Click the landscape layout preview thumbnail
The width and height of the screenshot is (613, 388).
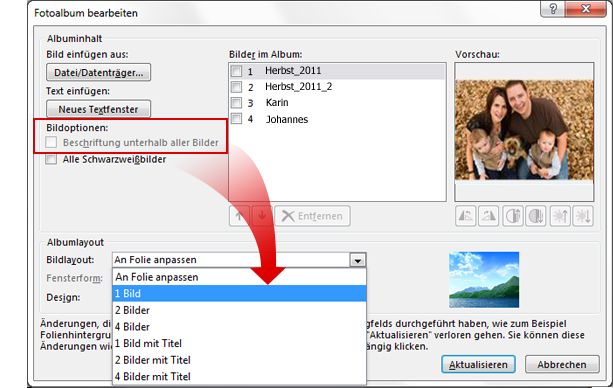pos(484,280)
